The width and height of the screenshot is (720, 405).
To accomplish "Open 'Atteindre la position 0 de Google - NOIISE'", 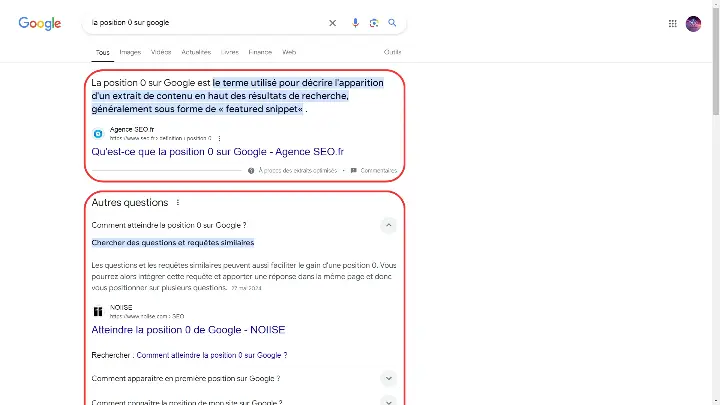I will [188, 330].
